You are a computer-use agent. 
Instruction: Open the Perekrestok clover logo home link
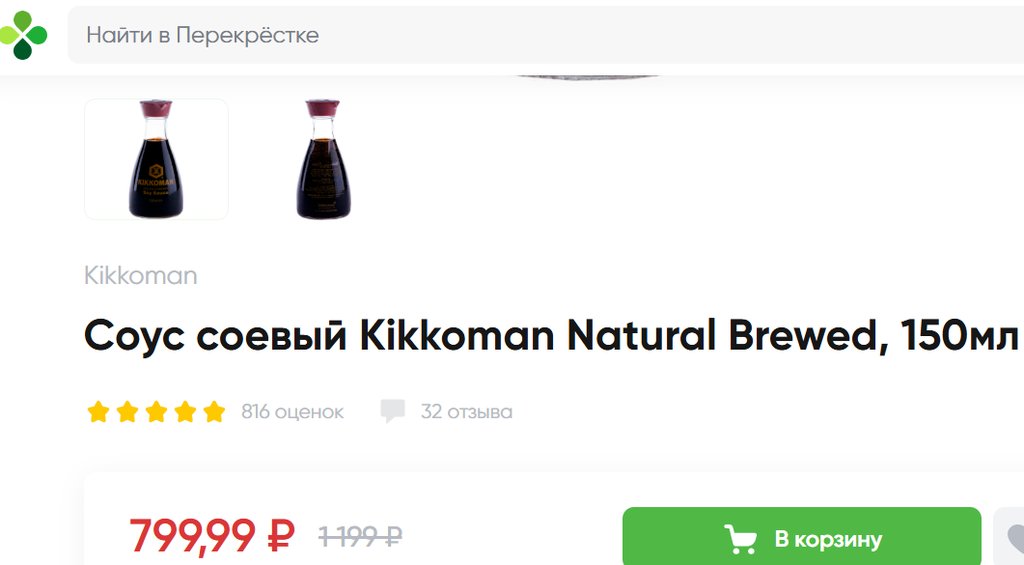(x=24, y=35)
